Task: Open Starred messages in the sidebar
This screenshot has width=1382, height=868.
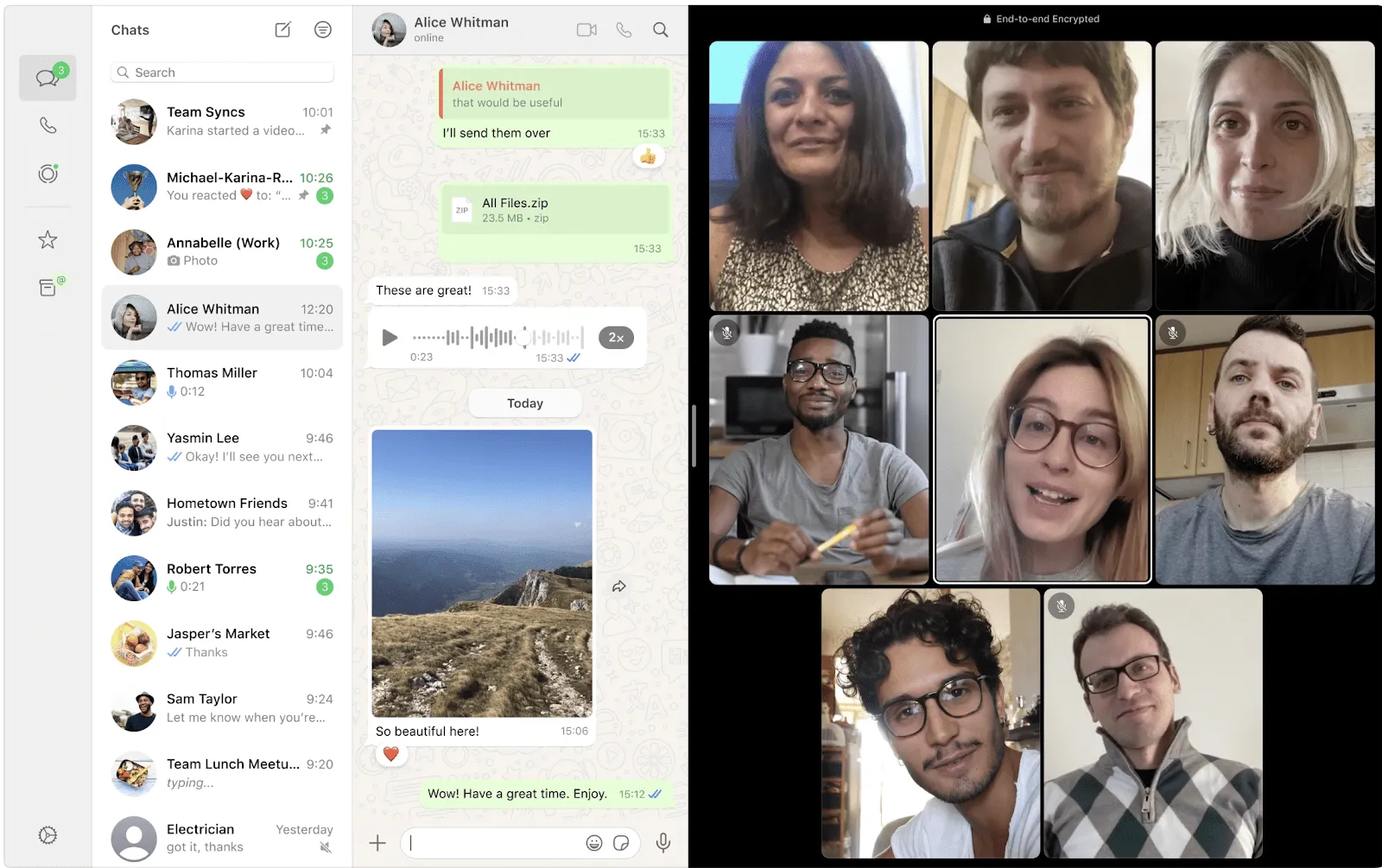Action: pyautogui.click(x=48, y=240)
